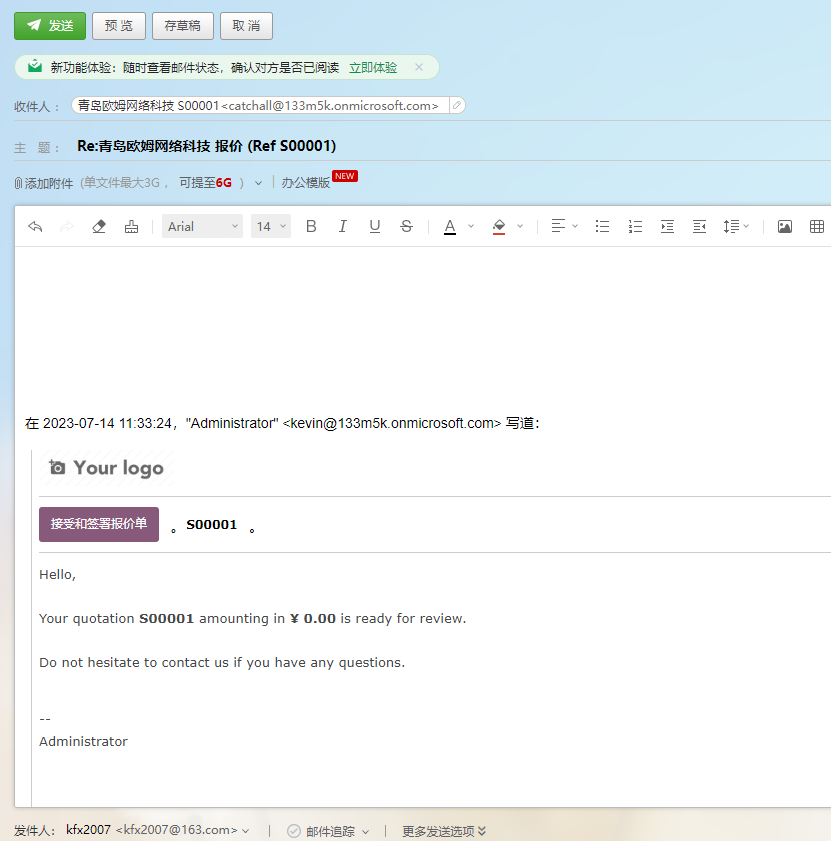Click the bold S00001 quotation heading

(211, 525)
